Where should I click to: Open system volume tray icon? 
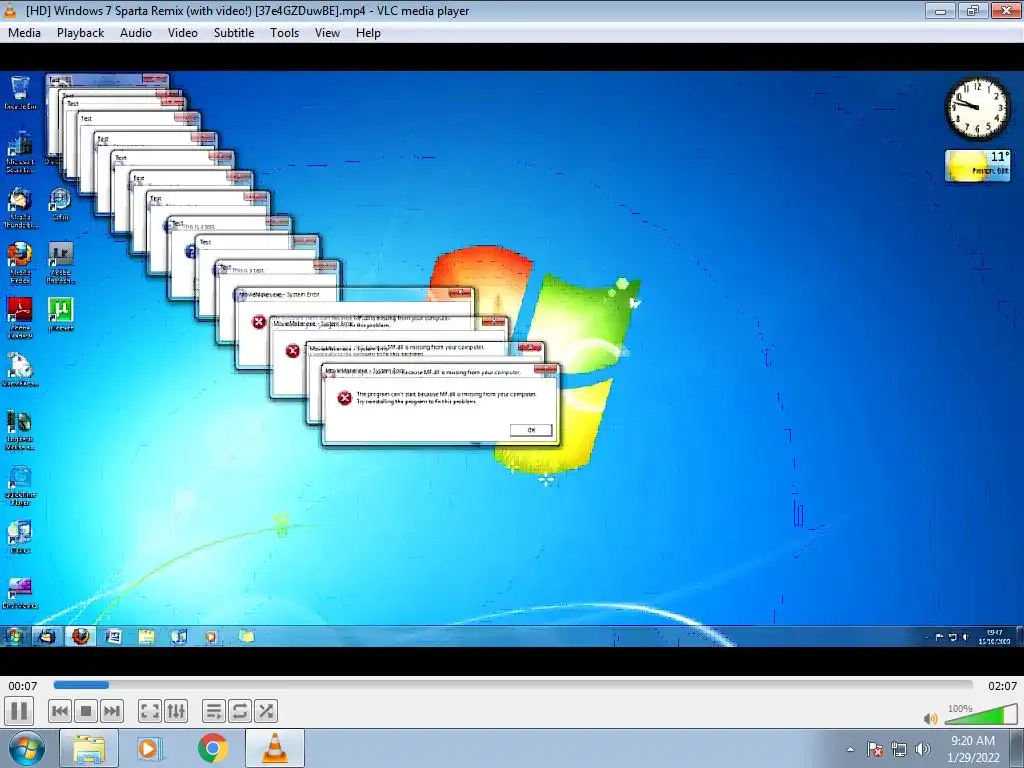(923, 749)
